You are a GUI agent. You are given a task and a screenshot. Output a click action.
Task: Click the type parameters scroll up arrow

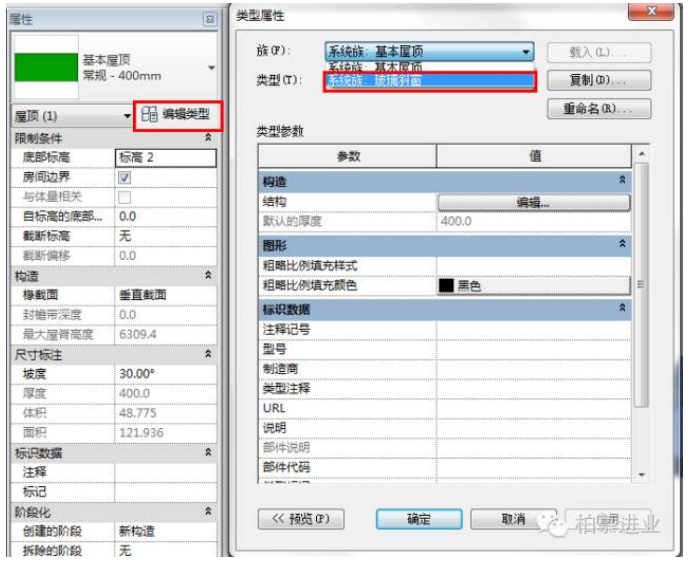(641, 153)
